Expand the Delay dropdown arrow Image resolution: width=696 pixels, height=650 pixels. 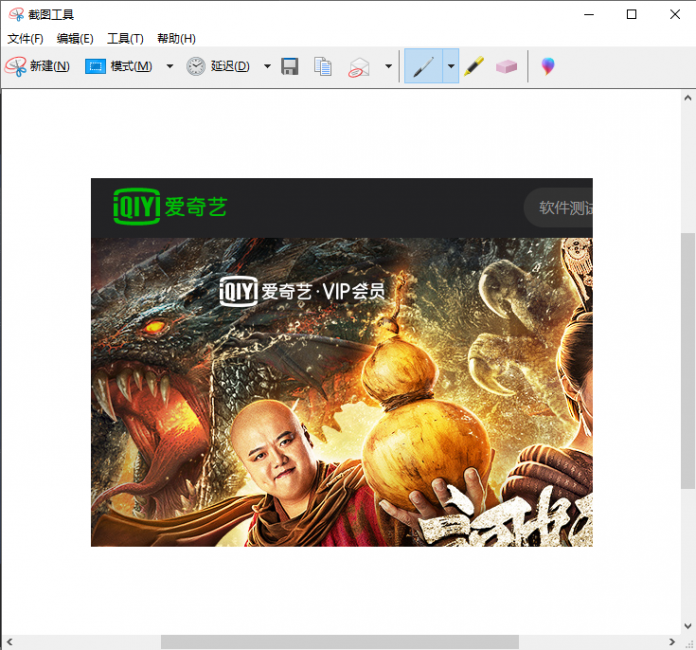pyautogui.click(x=267, y=67)
